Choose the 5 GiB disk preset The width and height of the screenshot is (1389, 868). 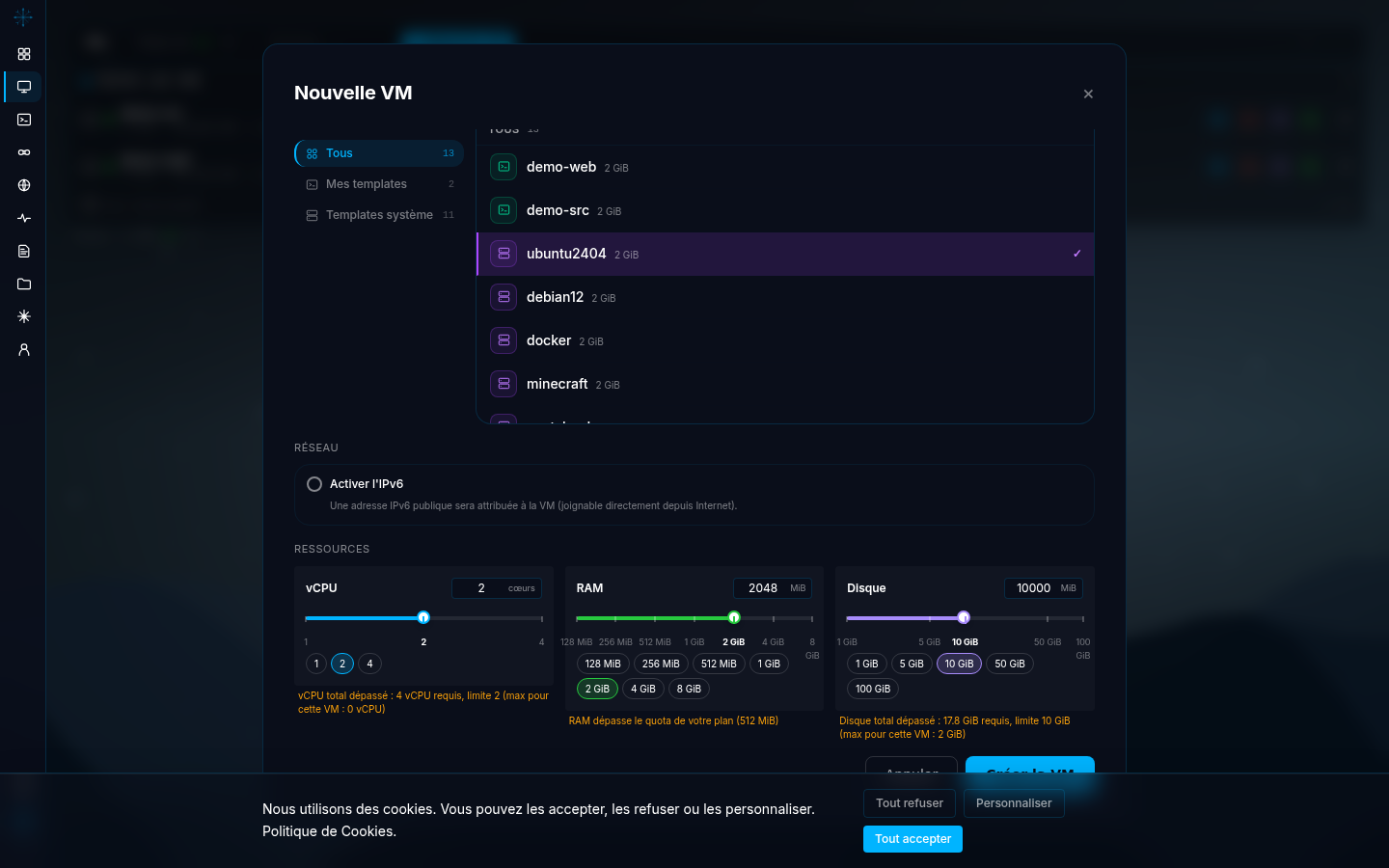coord(912,664)
